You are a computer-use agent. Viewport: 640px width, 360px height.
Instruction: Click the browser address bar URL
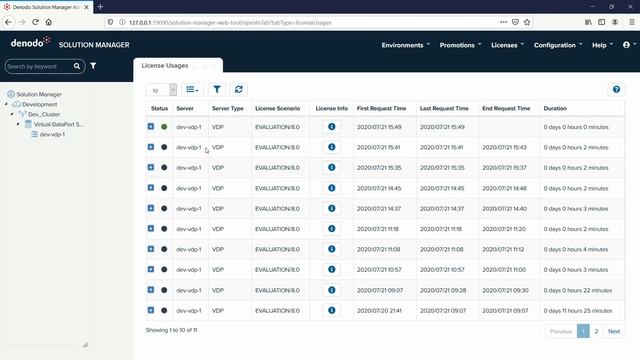point(230,22)
